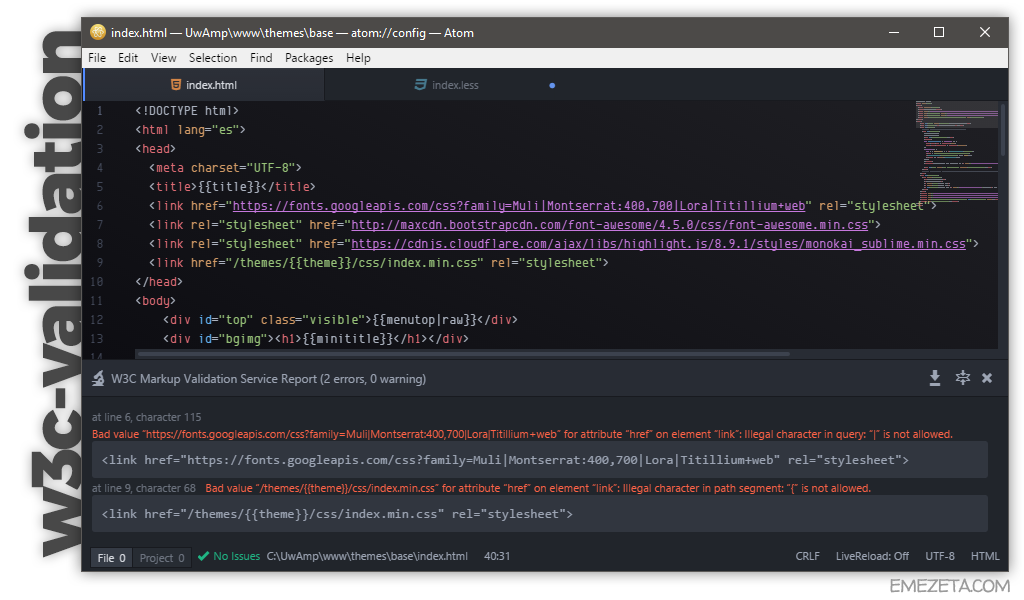
Task: Click the meta charset line
Action: [225, 168]
